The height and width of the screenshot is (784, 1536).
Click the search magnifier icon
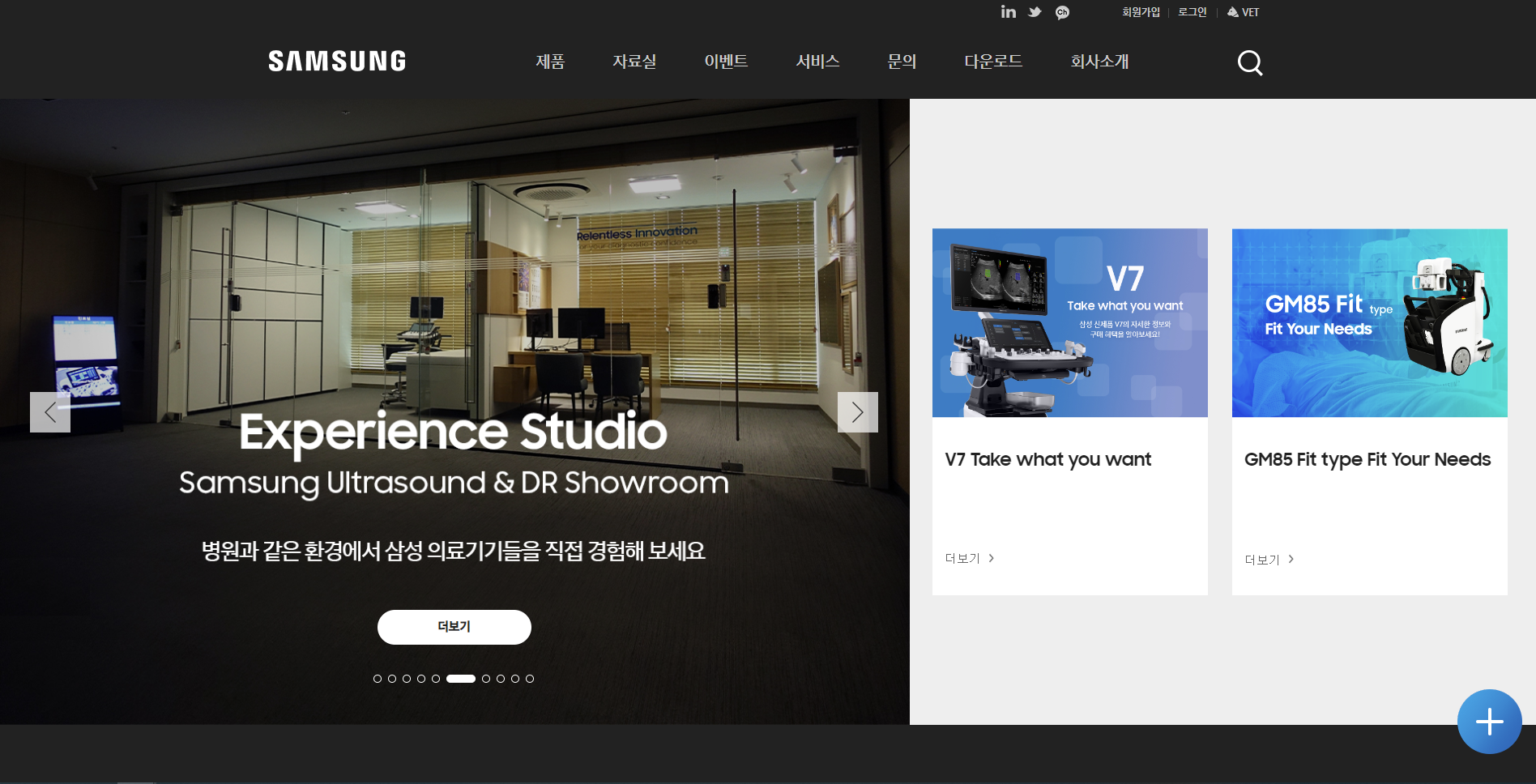[x=1250, y=62]
